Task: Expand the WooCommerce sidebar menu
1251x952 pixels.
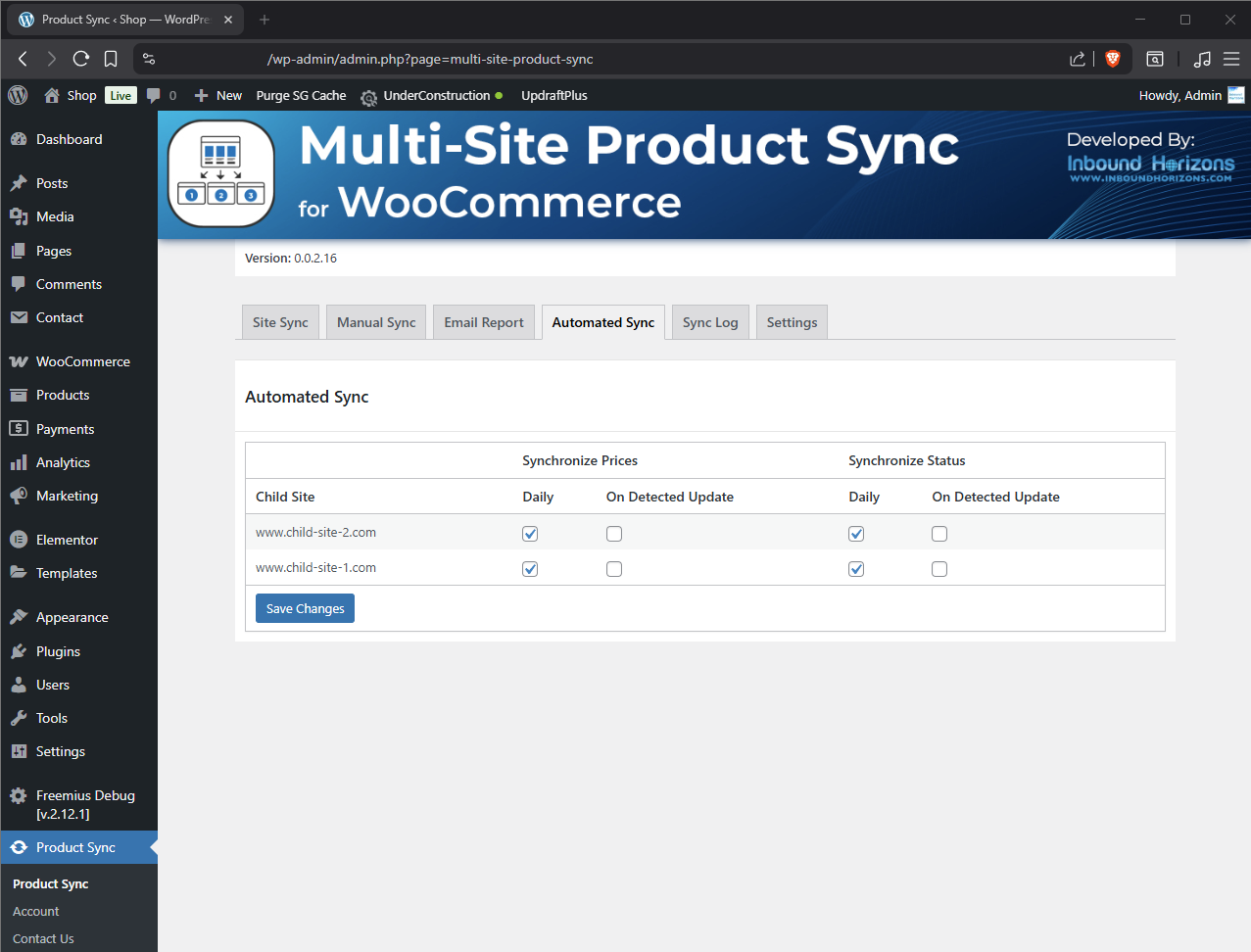Action: coord(82,361)
